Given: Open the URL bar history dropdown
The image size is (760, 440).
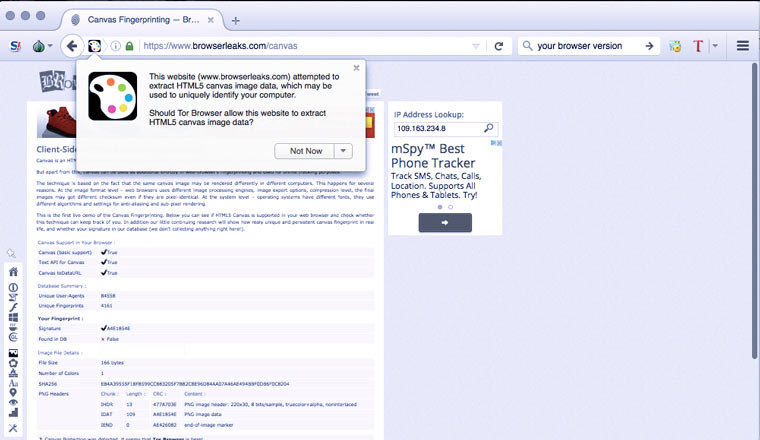Looking at the screenshot, I should (x=476, y=46).
